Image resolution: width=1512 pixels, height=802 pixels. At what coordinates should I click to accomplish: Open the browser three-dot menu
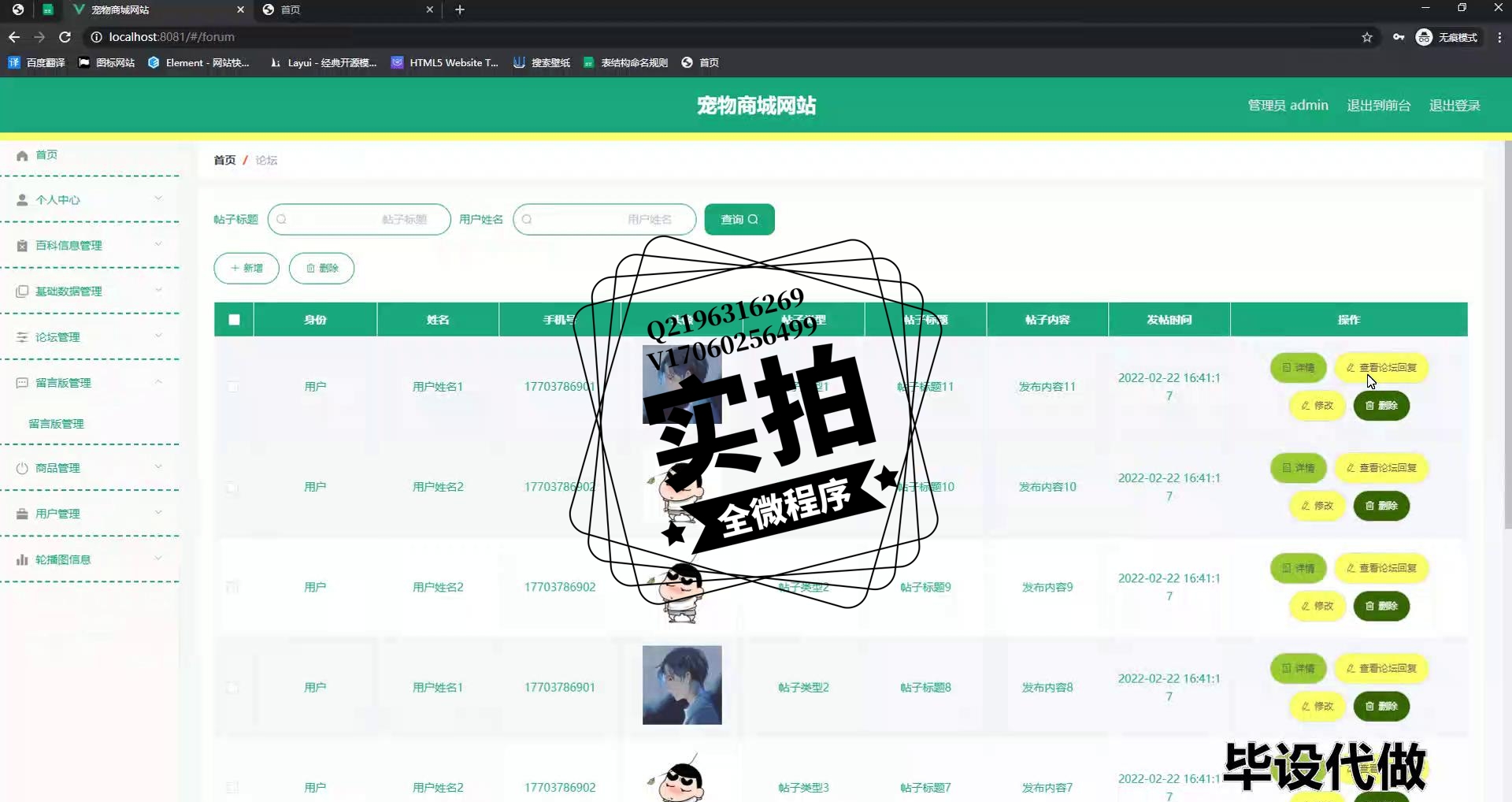pos(1499,37)
